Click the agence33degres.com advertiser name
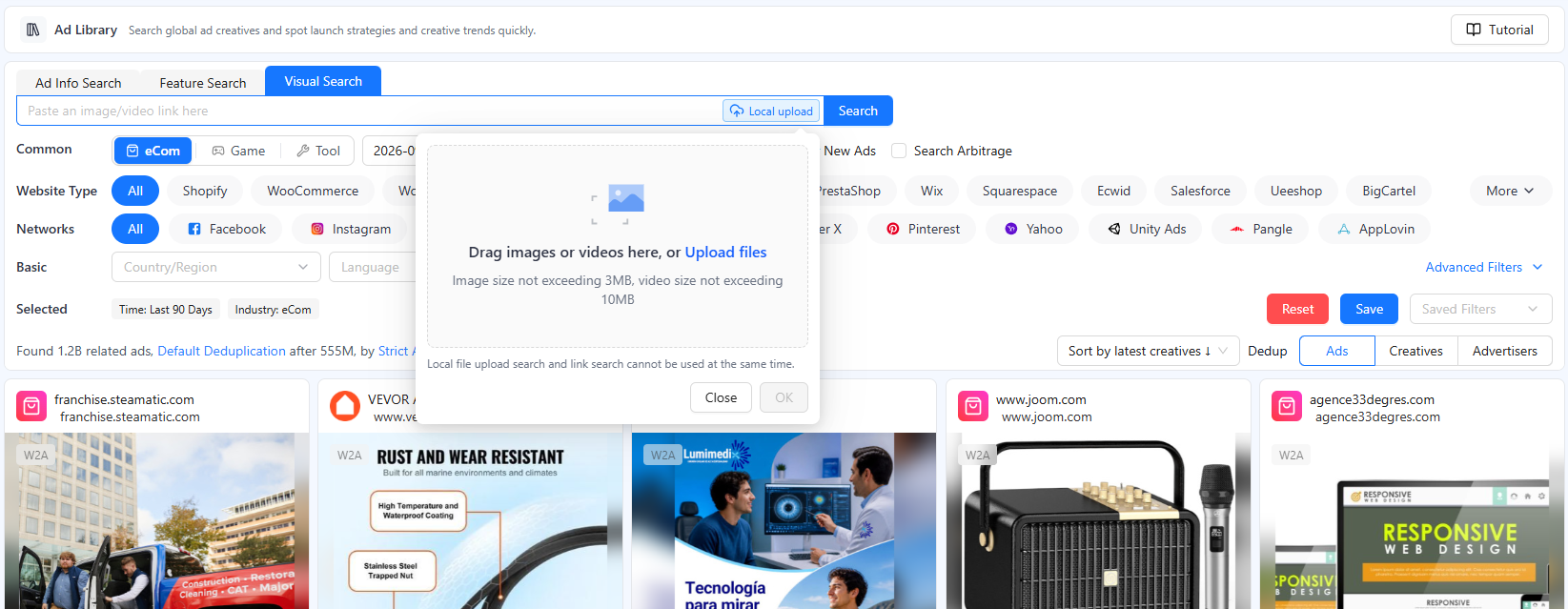 (x=1372, y=399)
